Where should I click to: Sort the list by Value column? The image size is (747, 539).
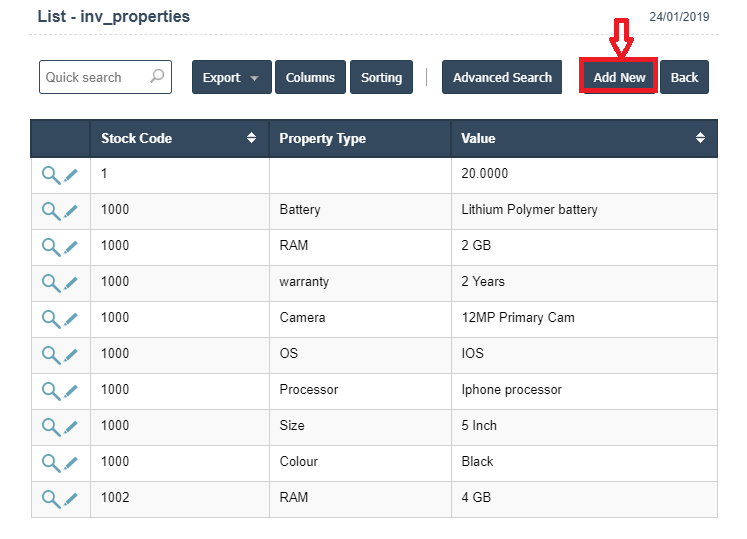pos(701,139)
